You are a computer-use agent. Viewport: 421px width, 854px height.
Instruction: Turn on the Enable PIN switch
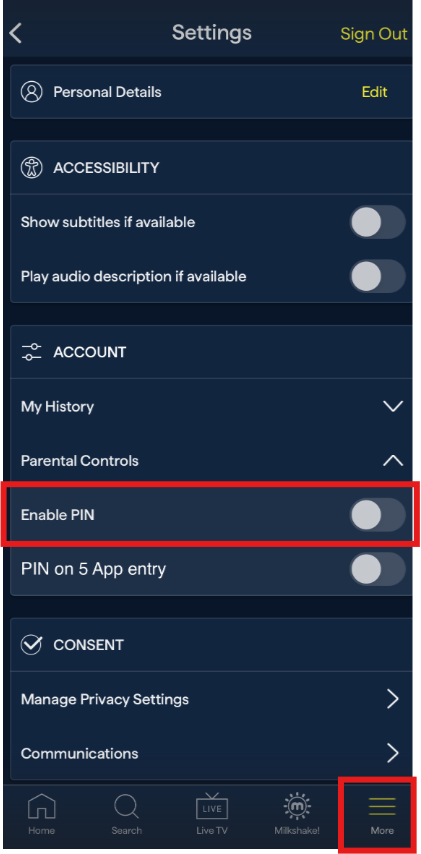[377, 515]
